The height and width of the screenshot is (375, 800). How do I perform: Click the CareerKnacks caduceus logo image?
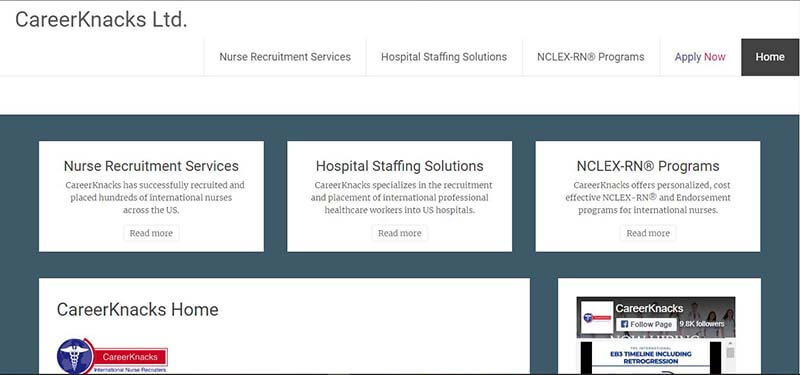(112, 355)
